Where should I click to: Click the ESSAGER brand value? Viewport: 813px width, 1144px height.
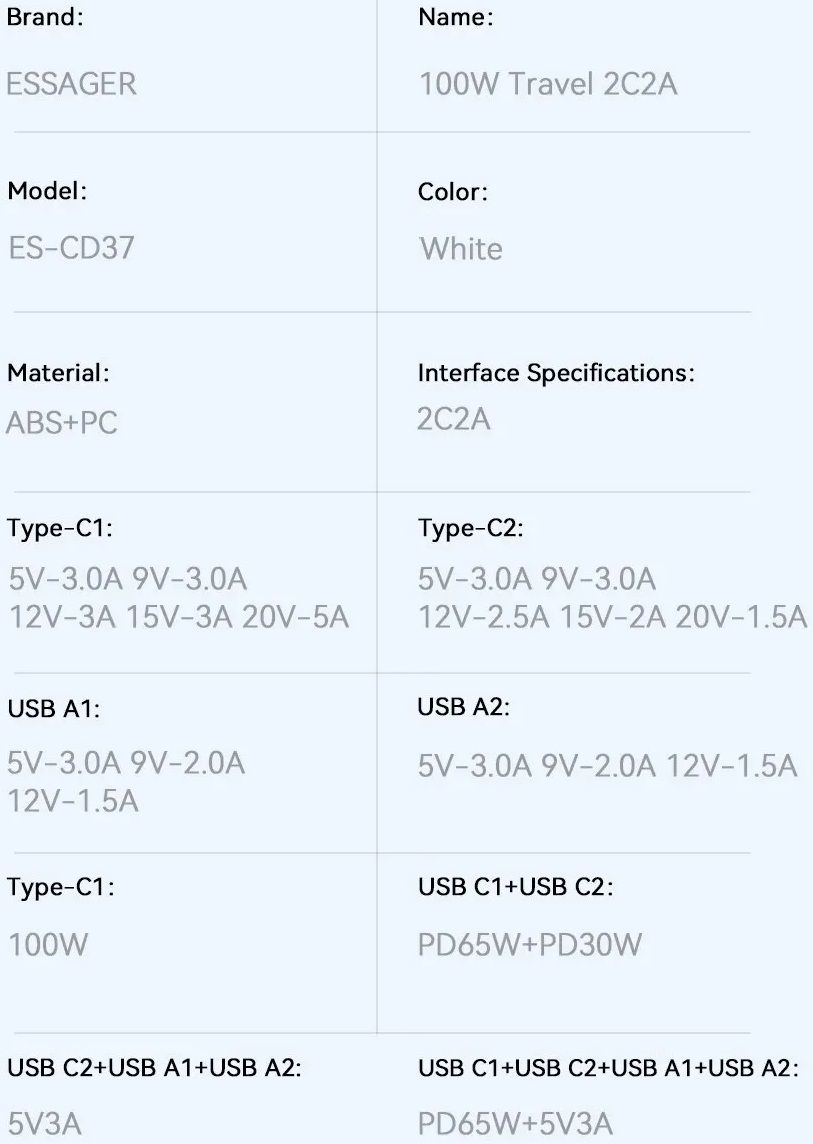(71, 84)
